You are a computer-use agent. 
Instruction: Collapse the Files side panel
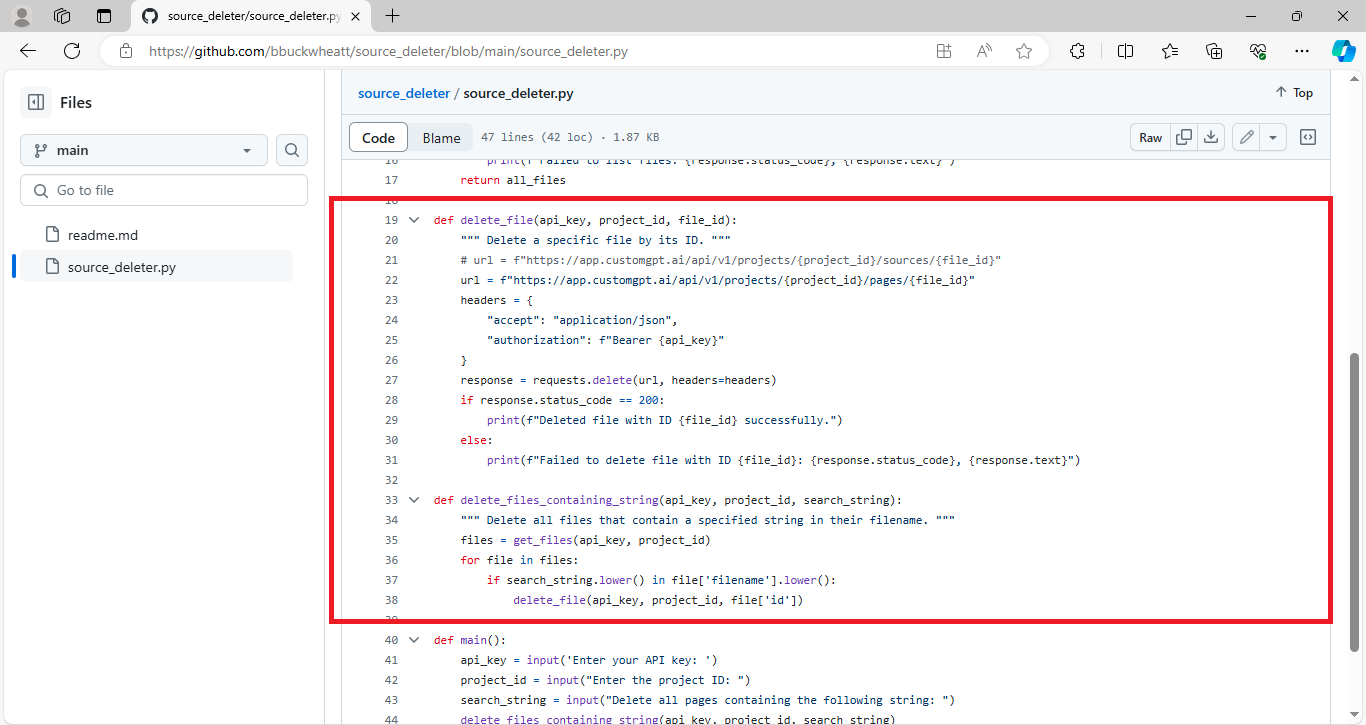pyautogui.click(x=35, y=101)
